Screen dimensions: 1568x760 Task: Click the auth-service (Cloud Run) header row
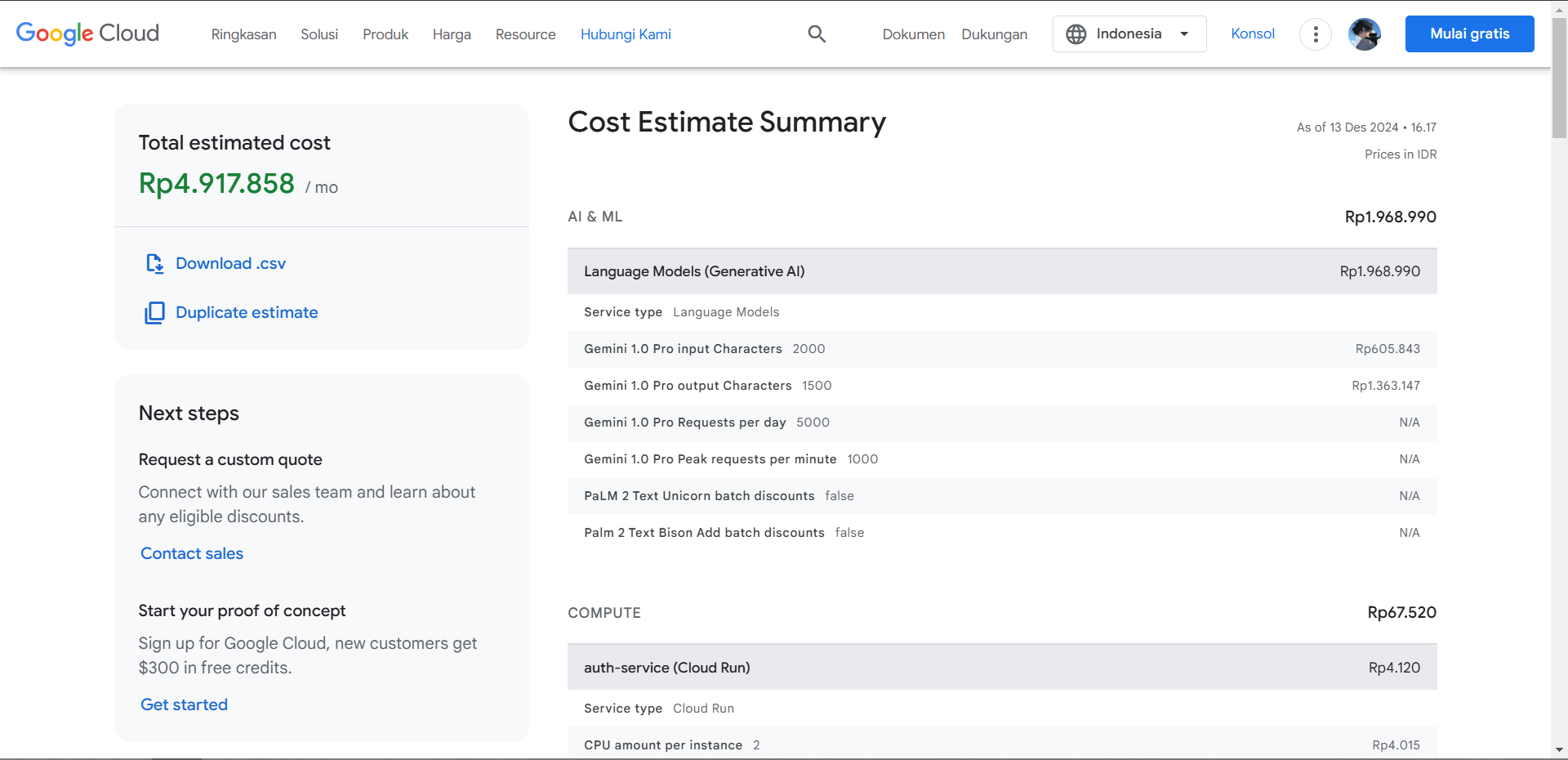pos(1002,667)
